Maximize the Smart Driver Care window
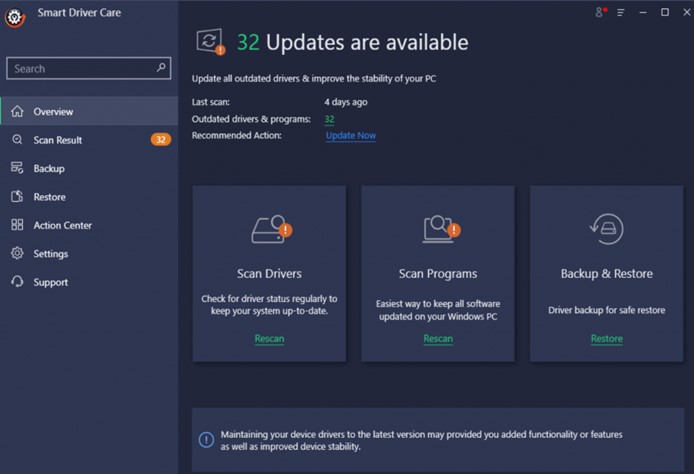Viewport: 694px width, 474px height. [665, 12]
